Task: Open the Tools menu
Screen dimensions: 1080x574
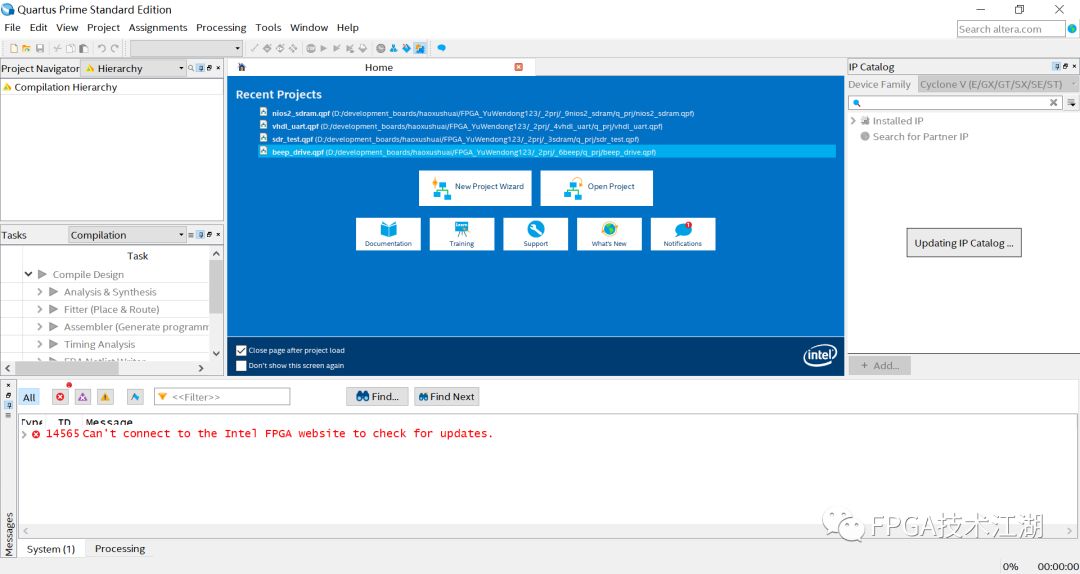Action: click(268, 28)
